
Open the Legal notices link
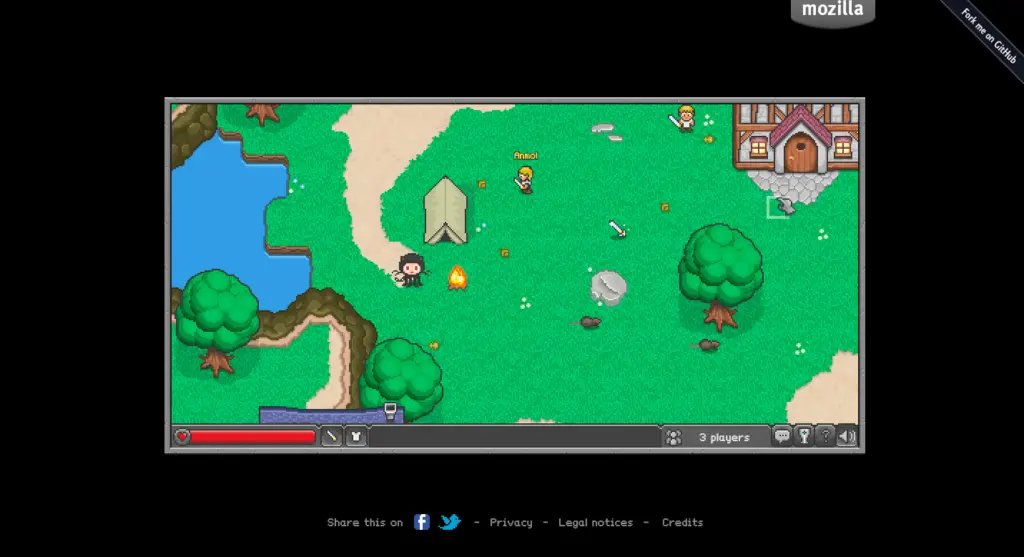595,523
